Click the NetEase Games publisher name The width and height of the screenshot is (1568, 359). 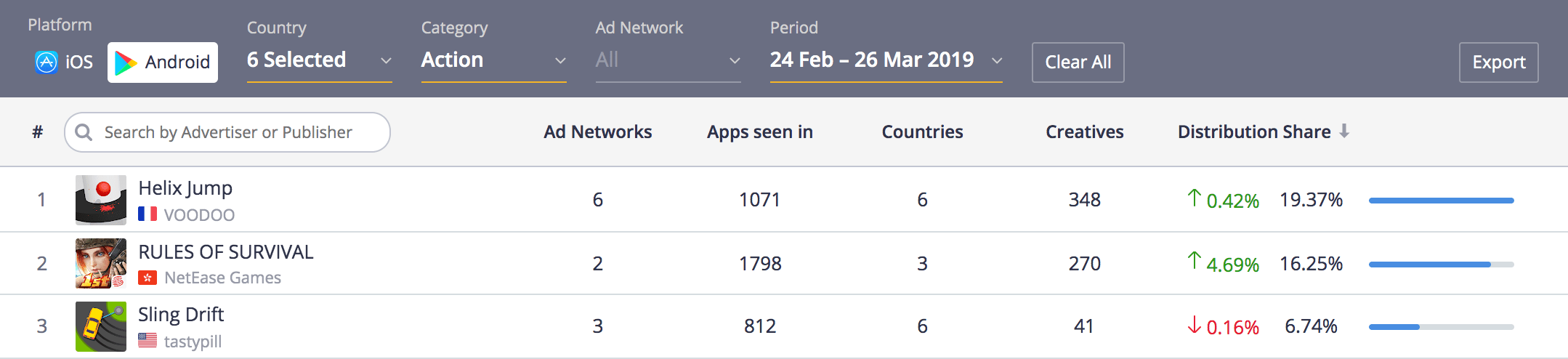pos(222,278)
